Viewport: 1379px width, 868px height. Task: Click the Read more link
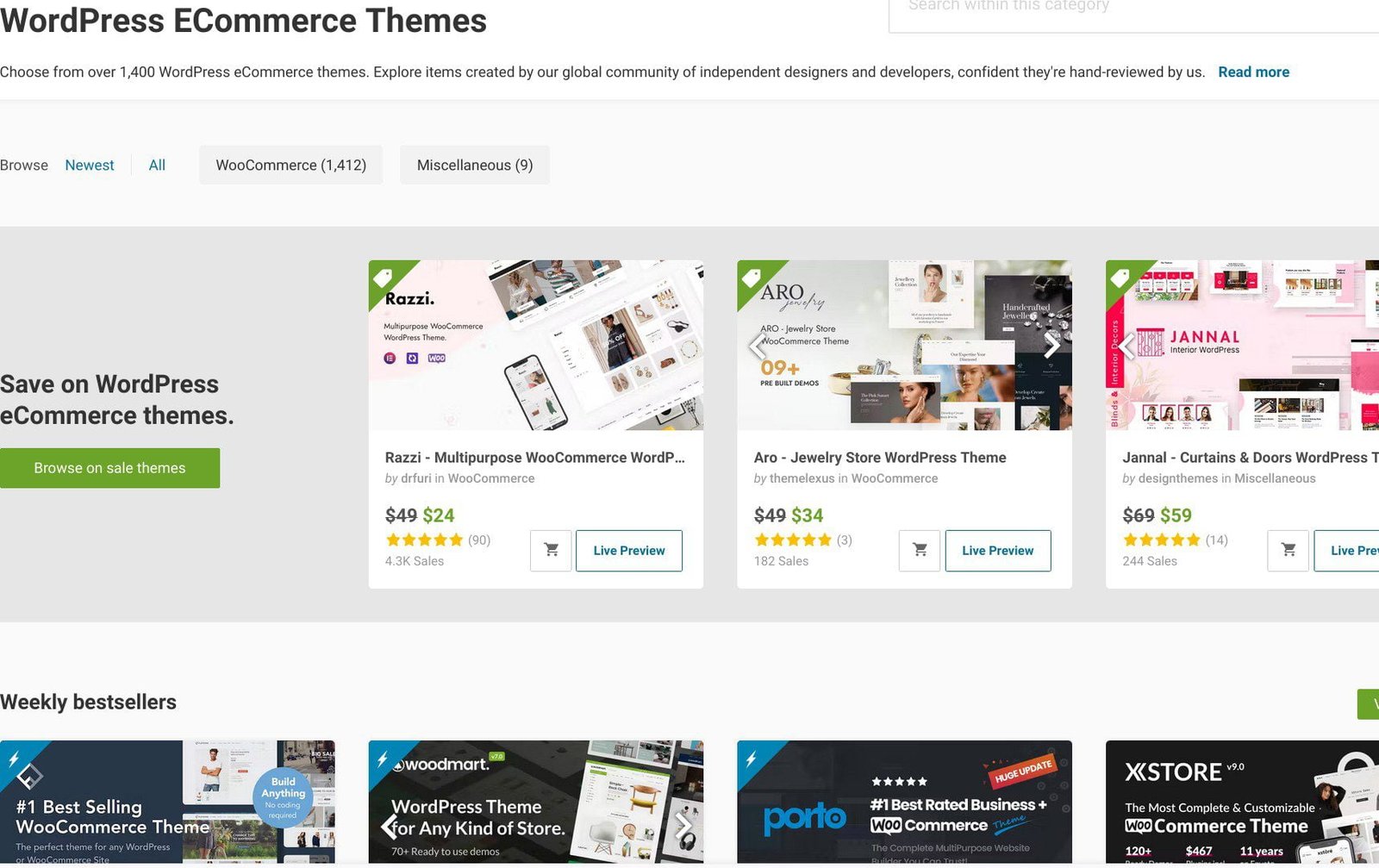(1253, 72)
